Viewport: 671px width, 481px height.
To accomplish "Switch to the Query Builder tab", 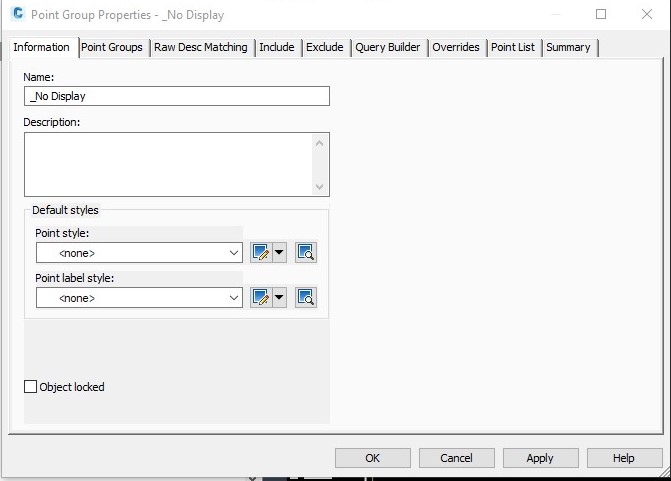I will [388, 47].
